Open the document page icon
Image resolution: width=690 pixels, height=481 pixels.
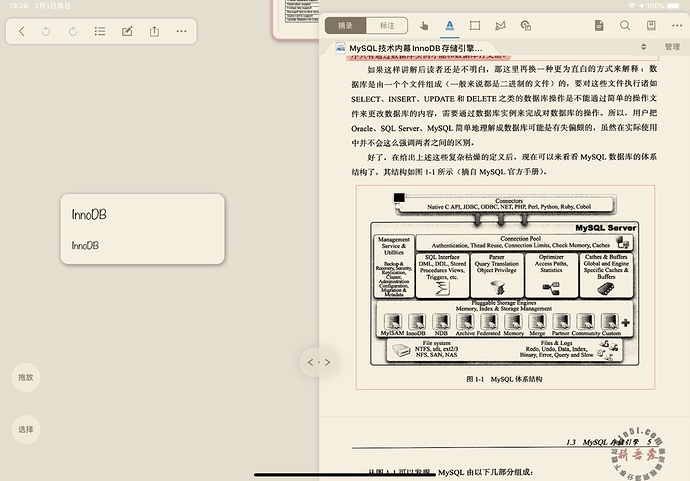[599, 26]
